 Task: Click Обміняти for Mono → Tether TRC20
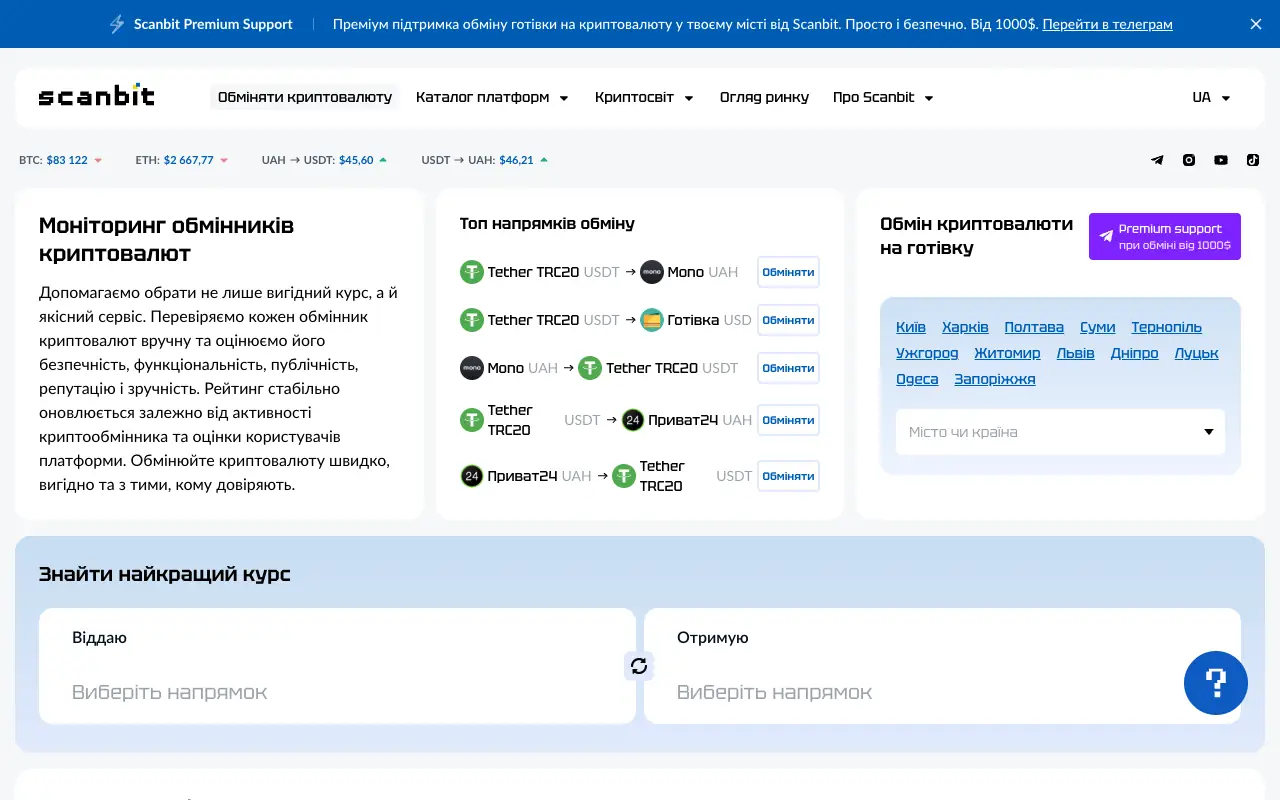(x=788, y=368)
